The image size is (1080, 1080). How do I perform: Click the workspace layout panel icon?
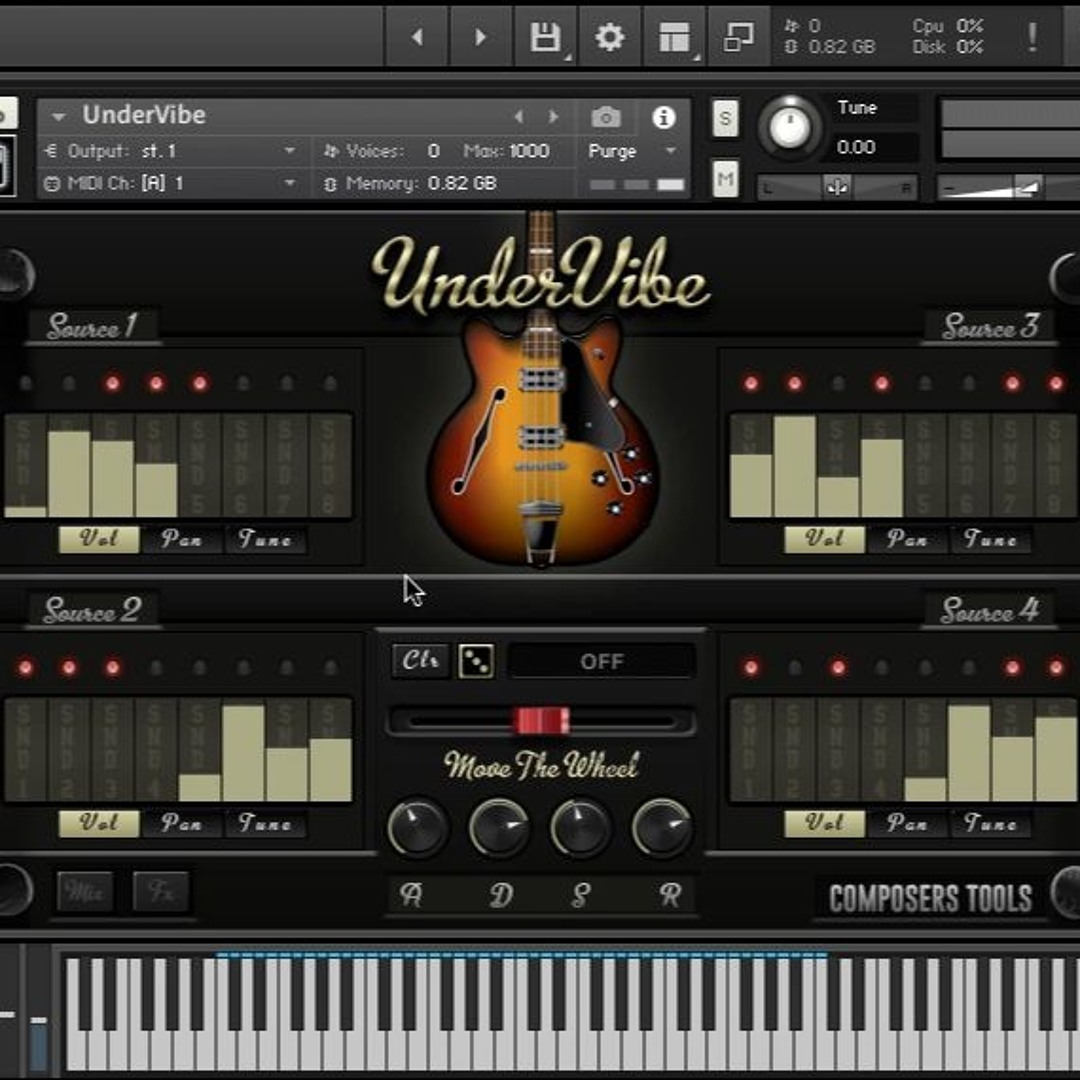675,38
